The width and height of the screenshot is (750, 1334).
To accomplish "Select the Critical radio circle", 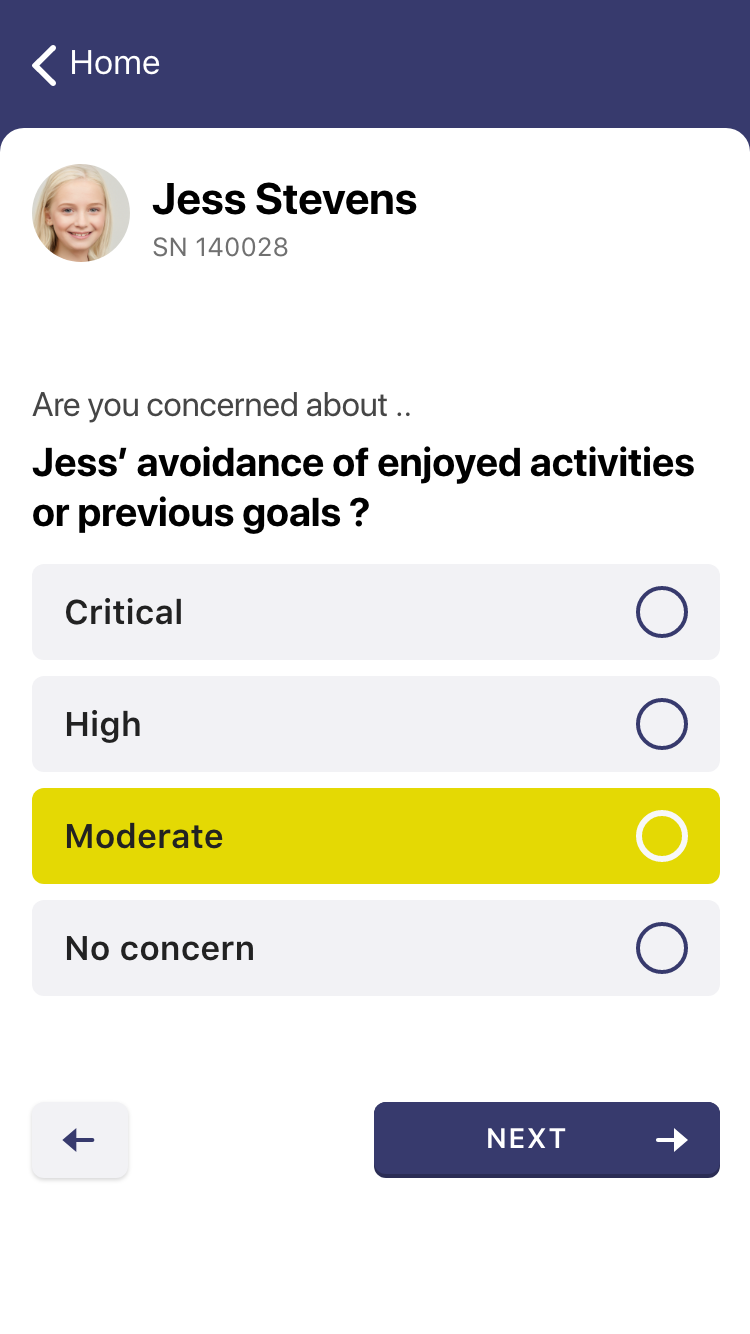I will click(661, 612).
